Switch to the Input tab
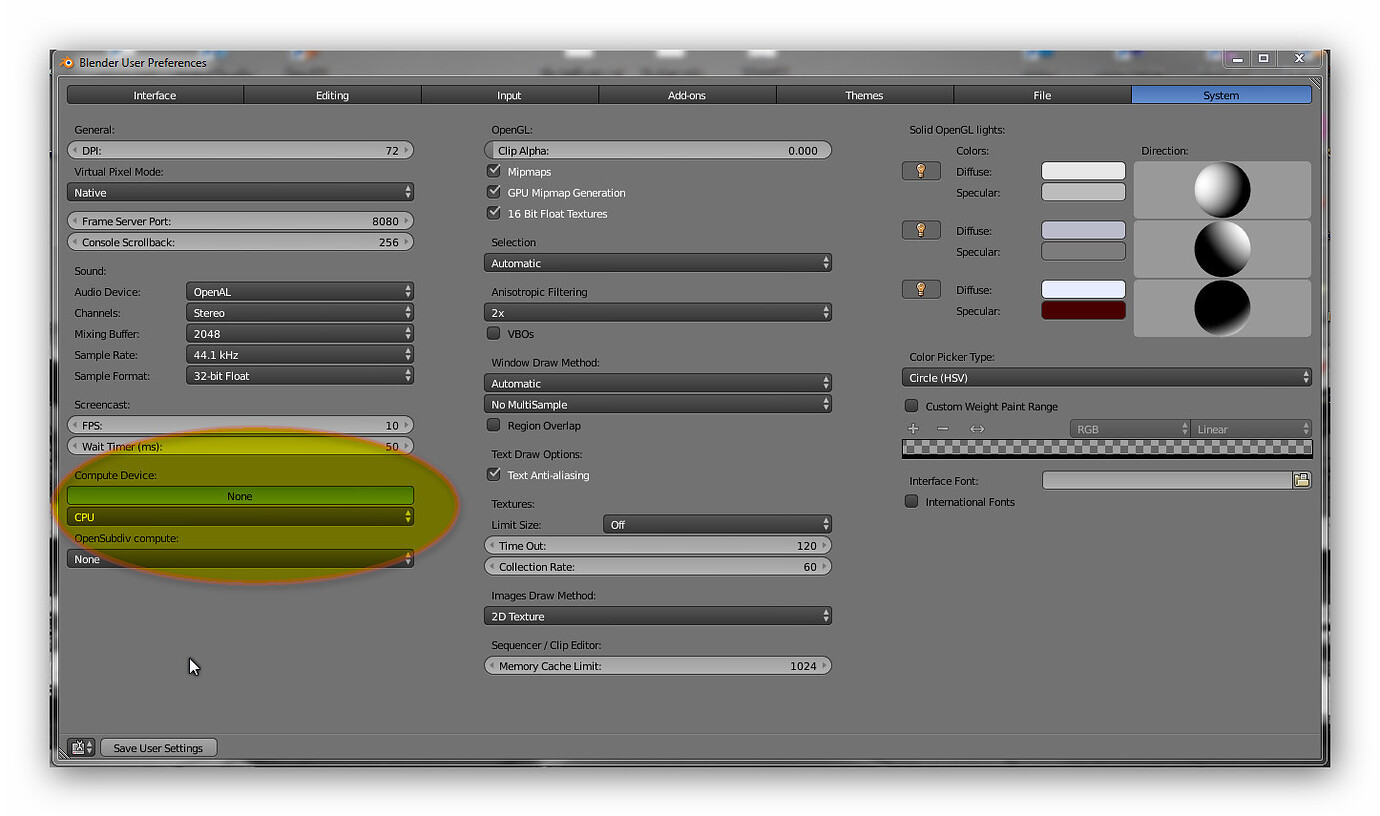Viewport: 1380px width, 816px height. coord(510,95)
